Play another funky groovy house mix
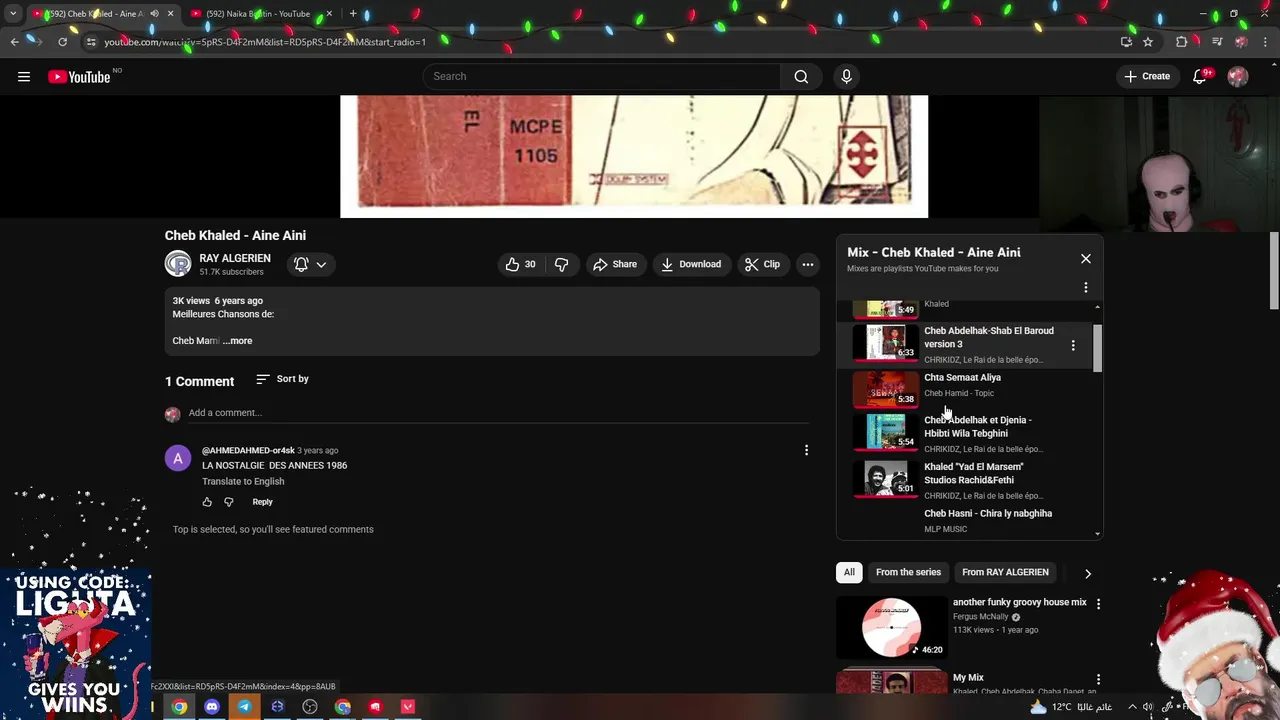 coord(1019,603)
